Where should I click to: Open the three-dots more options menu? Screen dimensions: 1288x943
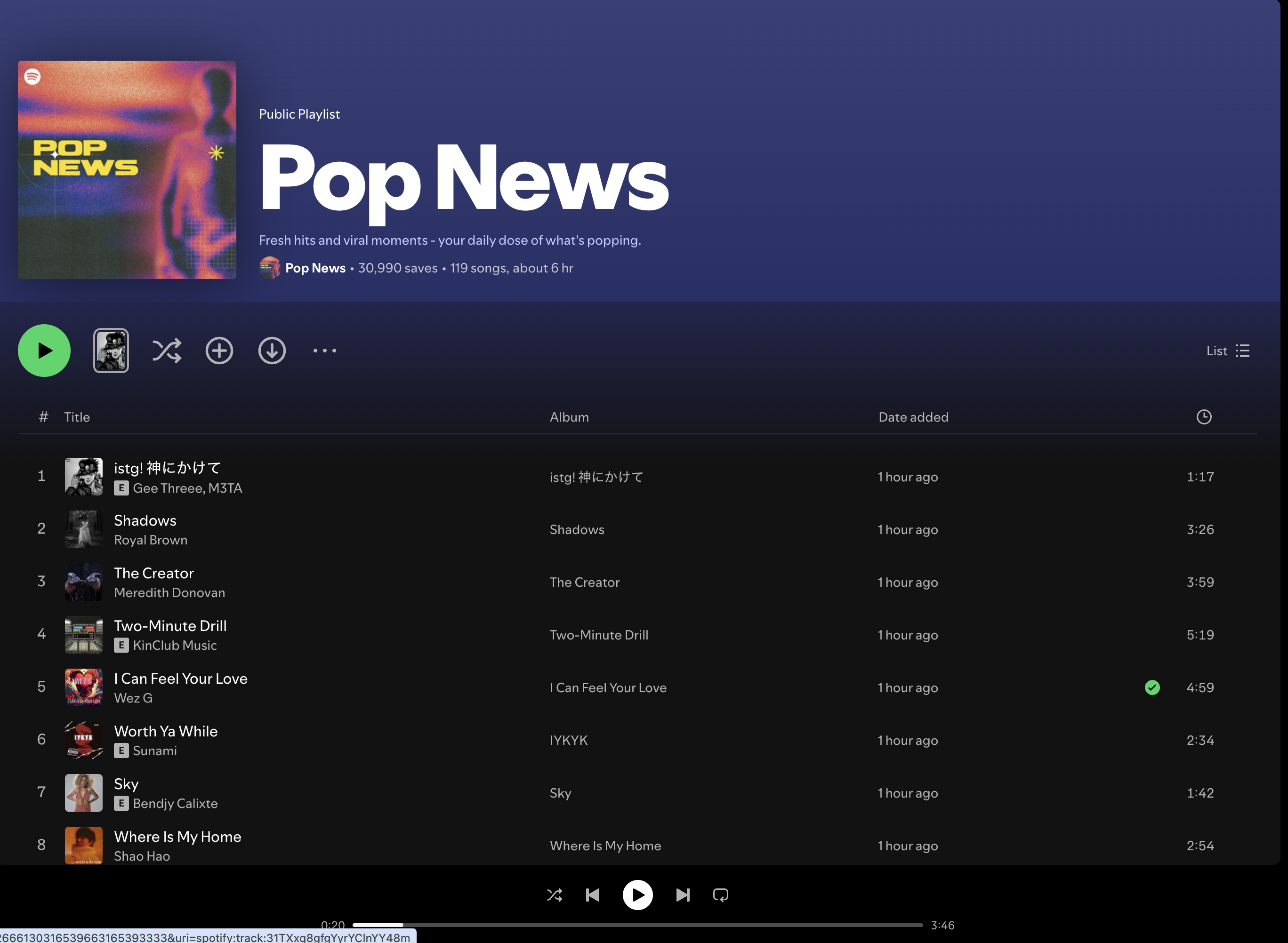[324, 351]
